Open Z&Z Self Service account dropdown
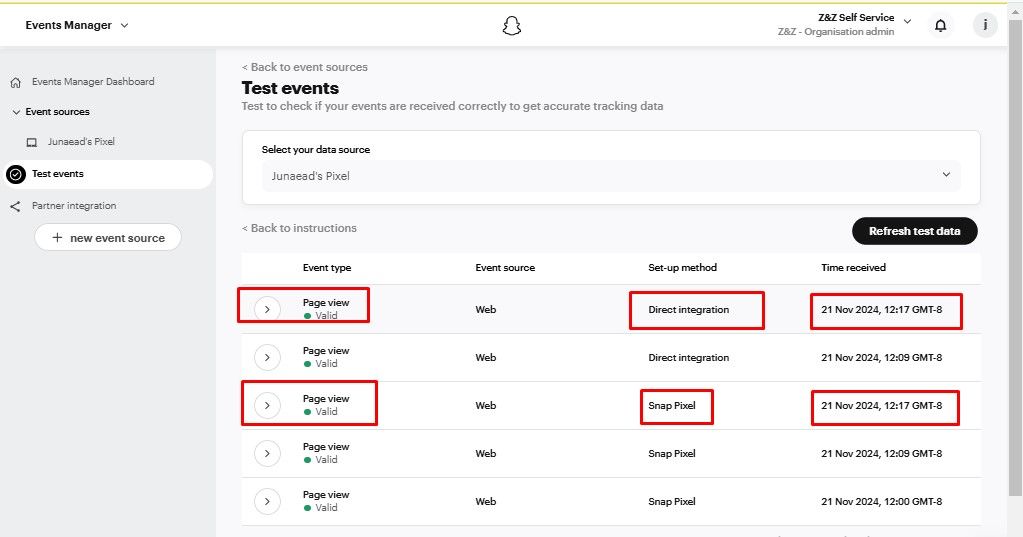Screen dimensions: 1023x537 click(907, 20)
